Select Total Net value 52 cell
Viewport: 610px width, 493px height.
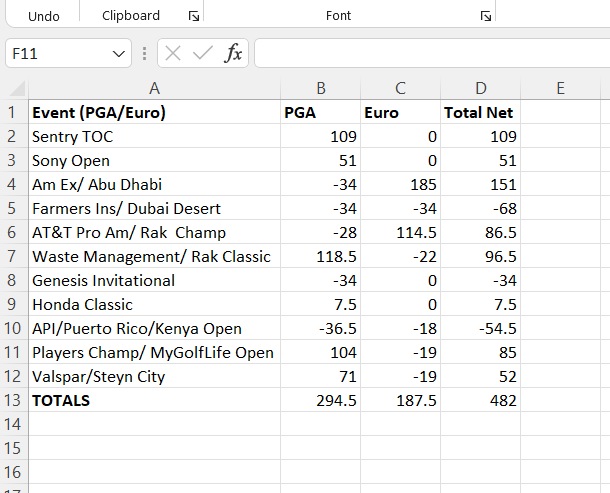click(480, 376)
